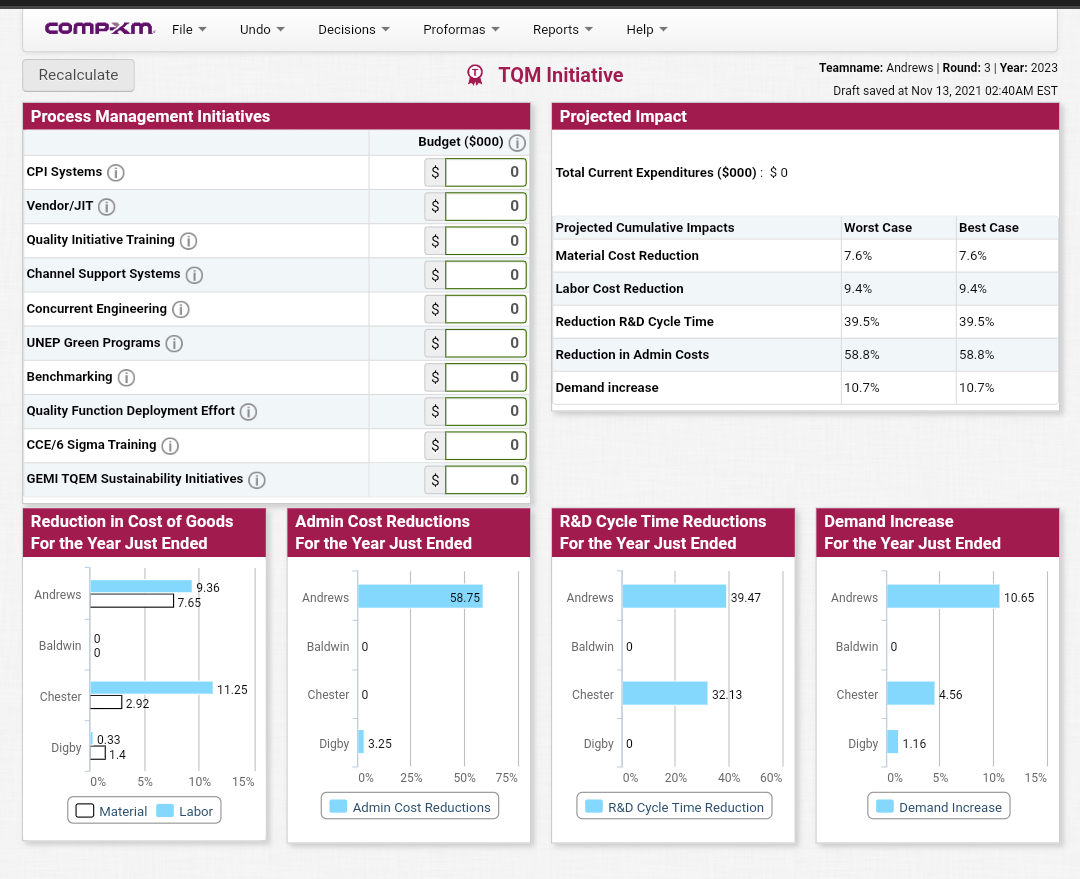
Task: Click dollar sign beside CPI Systems budget
Action: [x=435, y=172]
